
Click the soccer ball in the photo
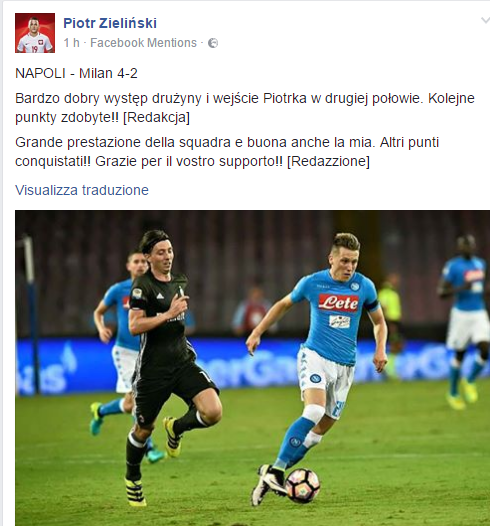(302, 485)
